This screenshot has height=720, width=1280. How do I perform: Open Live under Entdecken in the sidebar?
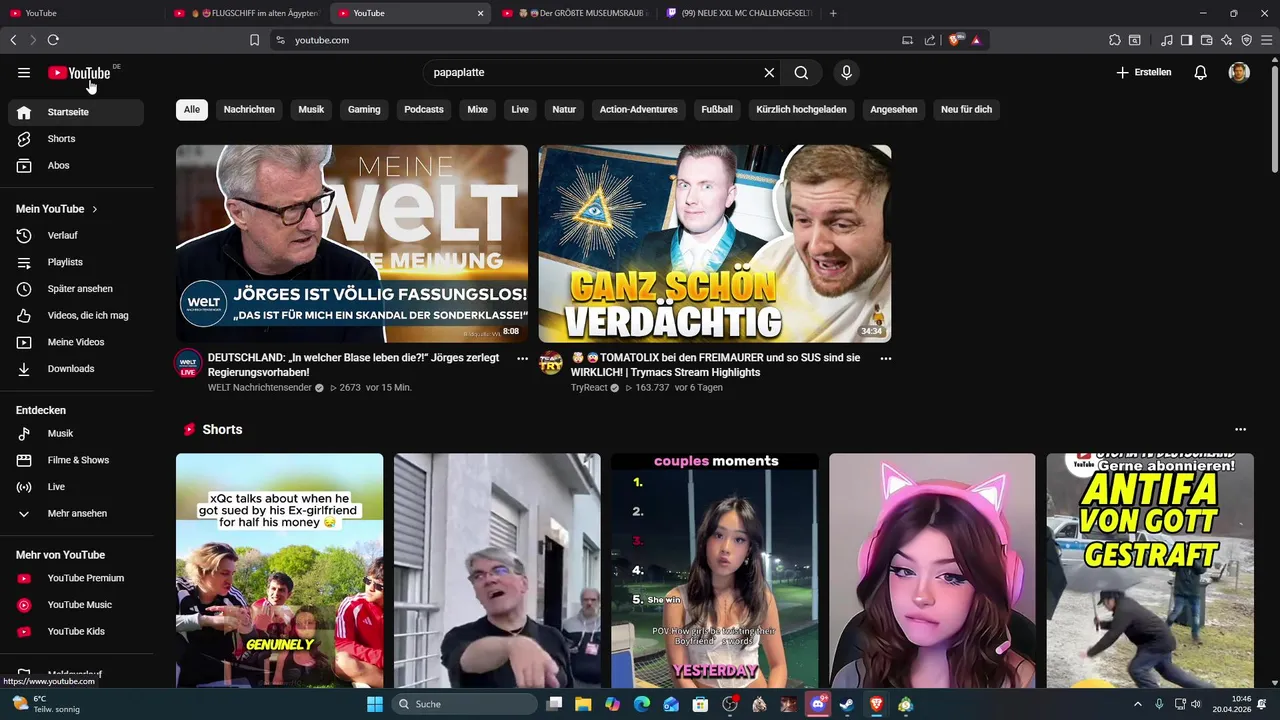click(76, 487)
